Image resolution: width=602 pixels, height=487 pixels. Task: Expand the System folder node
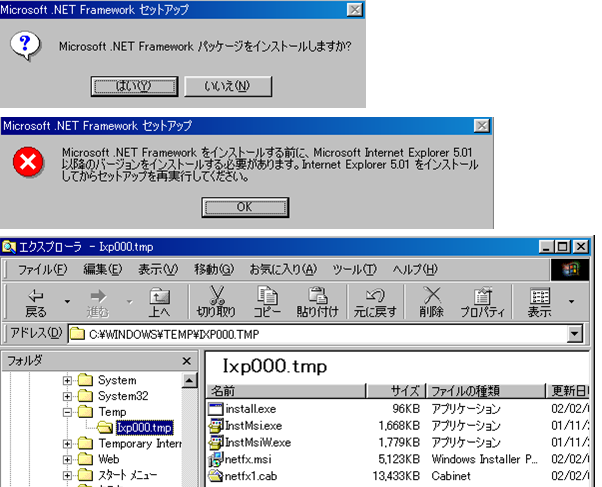coord(67,381)
